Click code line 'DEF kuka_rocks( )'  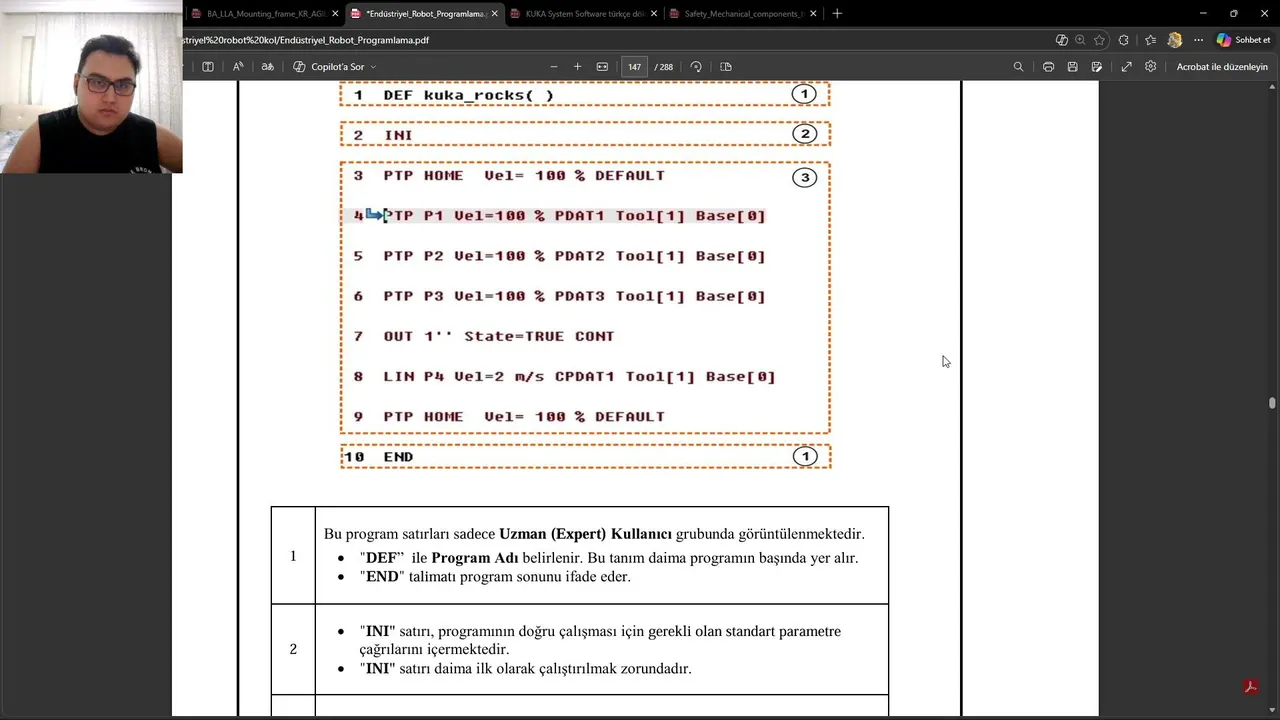(x=468, y=95)
